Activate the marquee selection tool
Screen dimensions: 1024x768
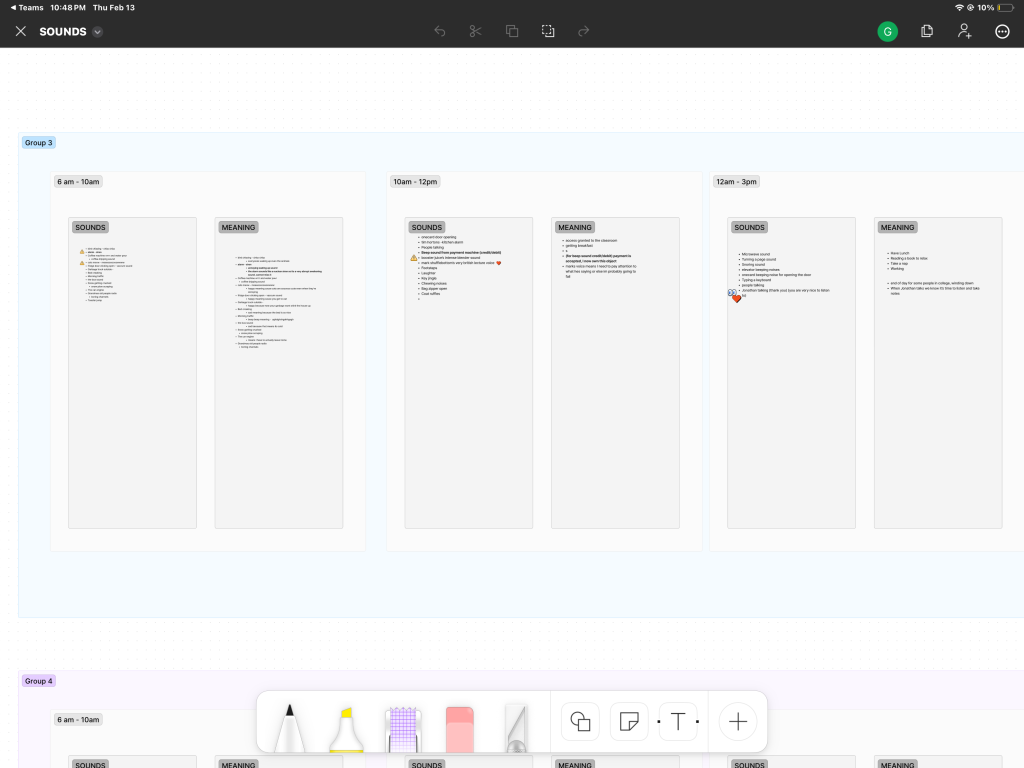(548, 31)
